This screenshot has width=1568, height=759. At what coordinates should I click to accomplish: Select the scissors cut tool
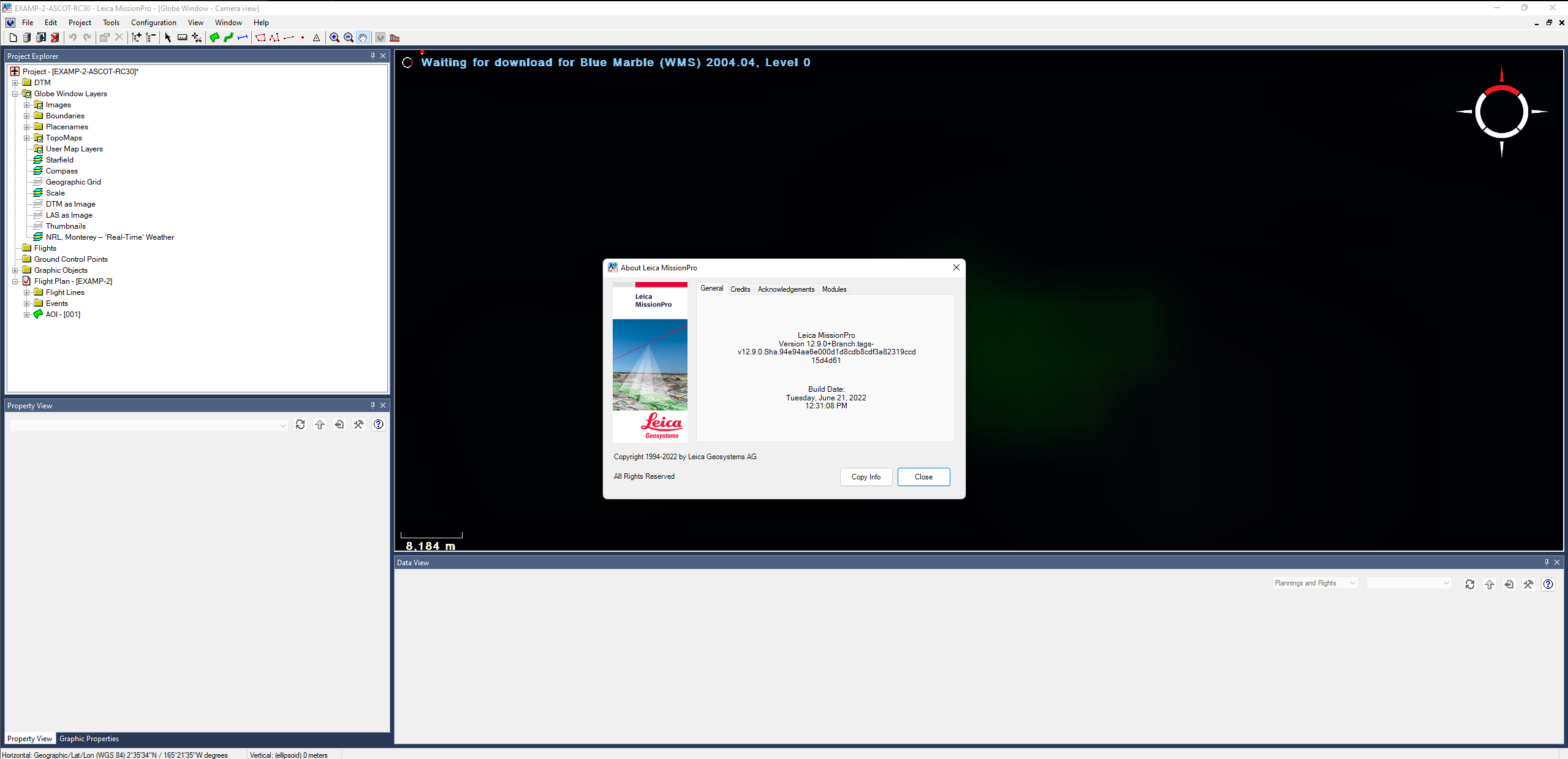point(197,38)
